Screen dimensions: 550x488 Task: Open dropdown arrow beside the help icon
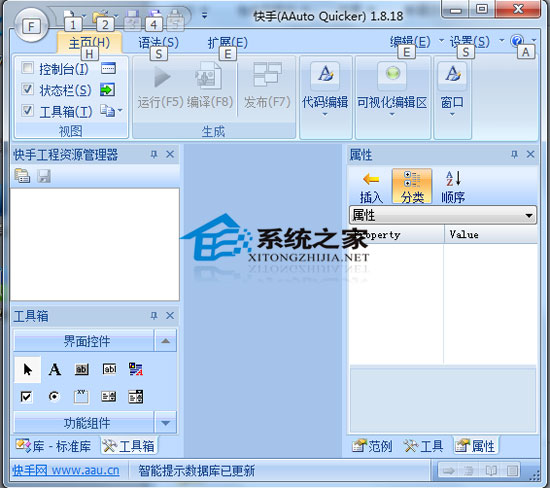click(534, 40)
